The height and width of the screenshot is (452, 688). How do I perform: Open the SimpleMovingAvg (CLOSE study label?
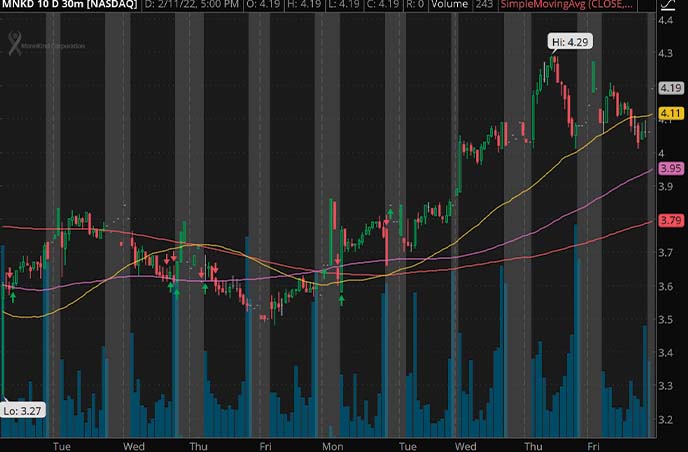(567, 4)
